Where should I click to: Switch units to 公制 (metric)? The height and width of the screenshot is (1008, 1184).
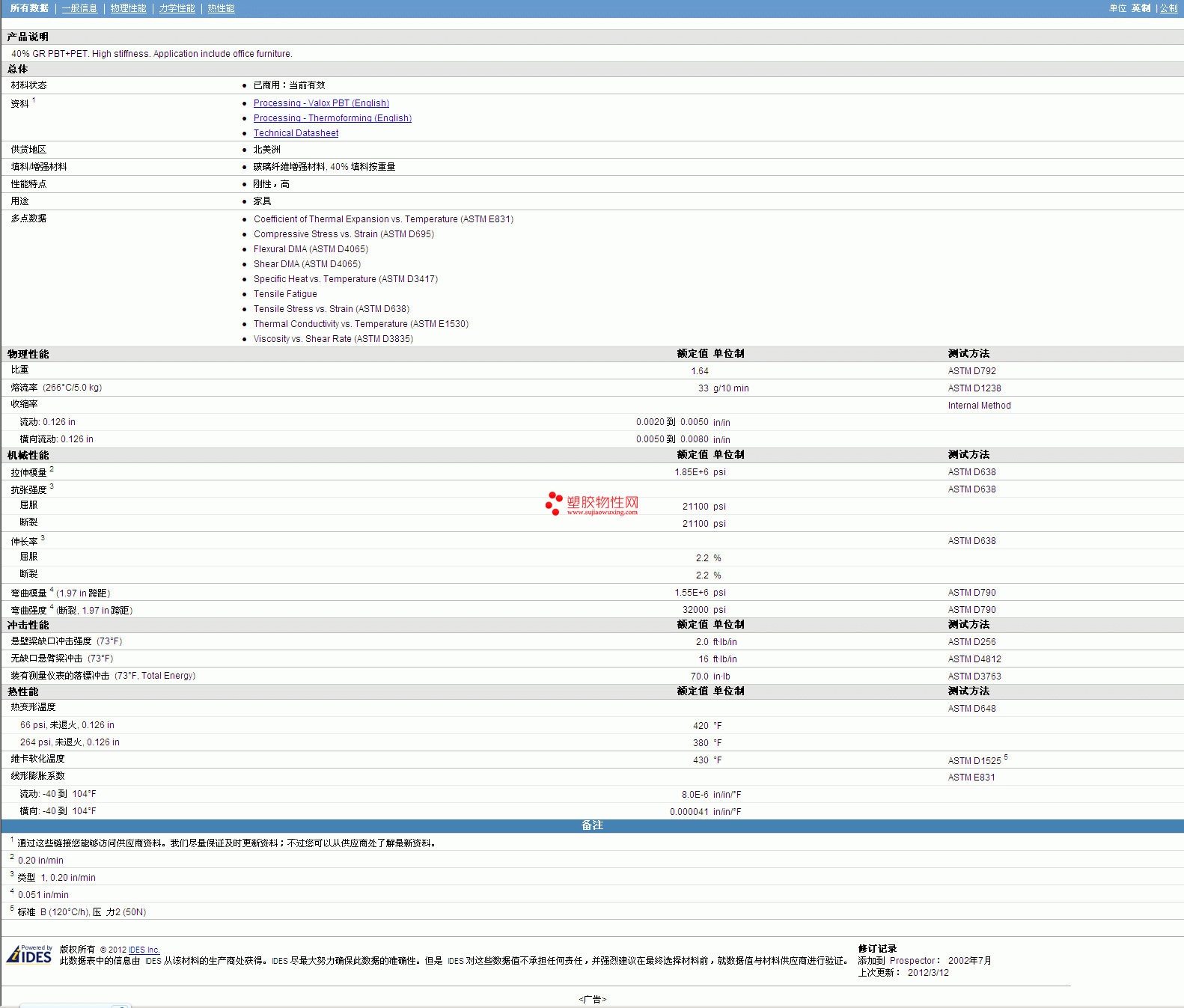1168,8
